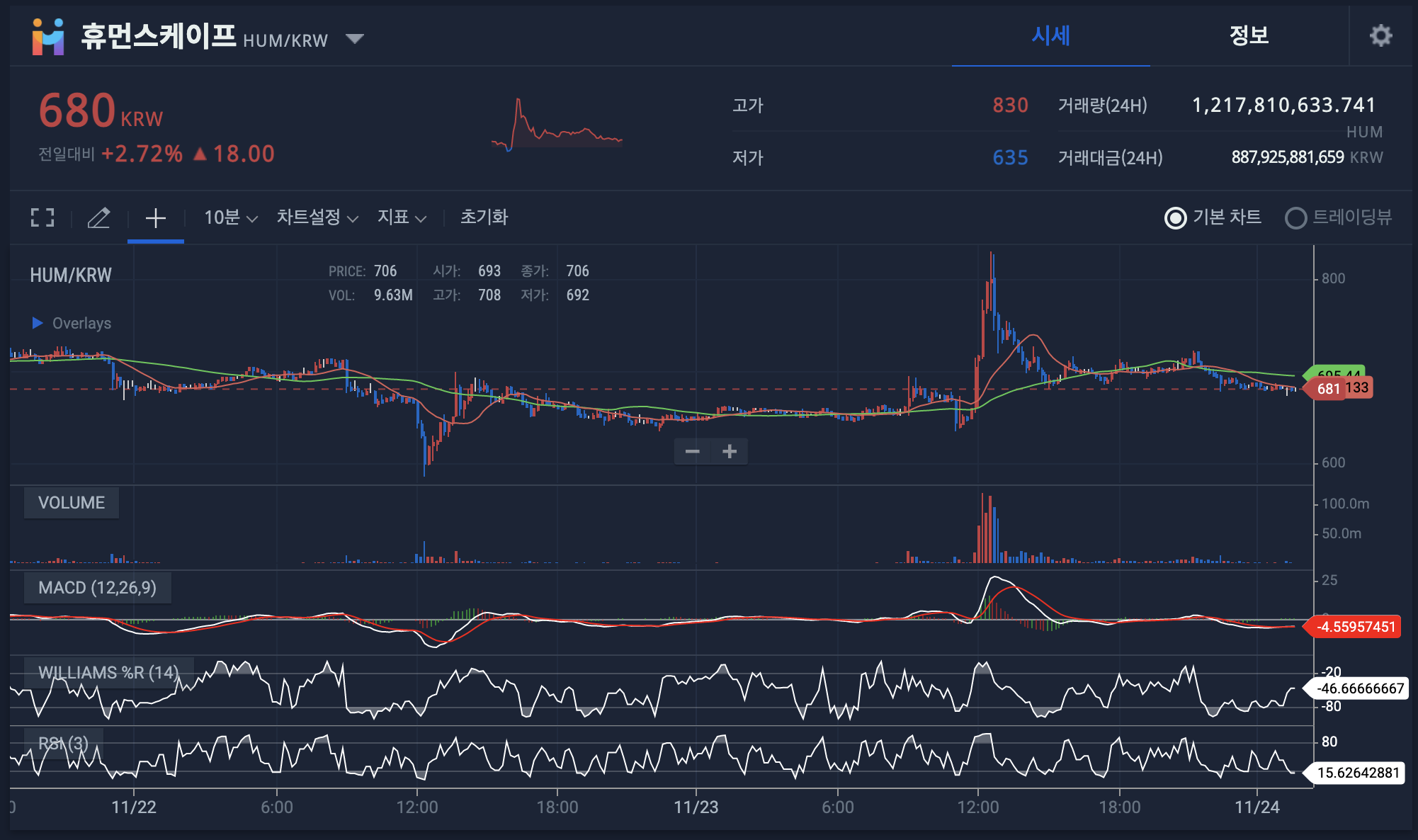Viewport: 1418px width, 840px height.
Task: Activate the crosshair plus tool
Action: 155,217
